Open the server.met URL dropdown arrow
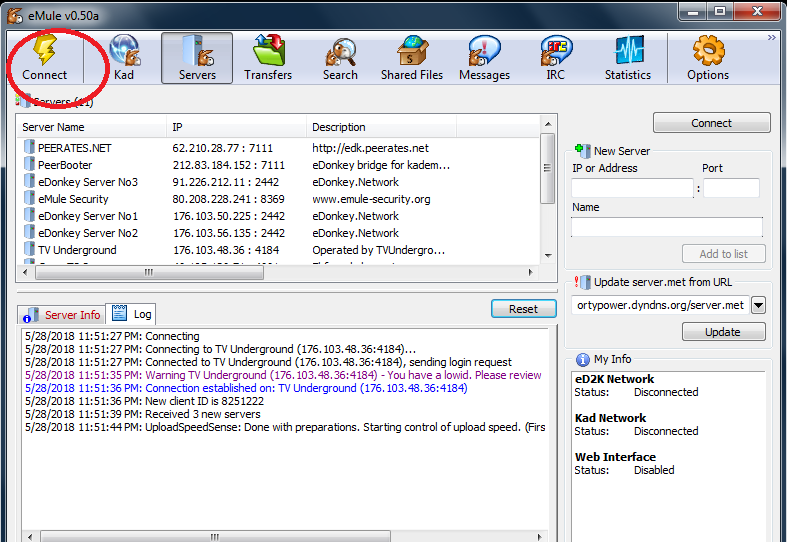This screenshot has width=787, height=542. pyautogui.click(x=758, y=305)
